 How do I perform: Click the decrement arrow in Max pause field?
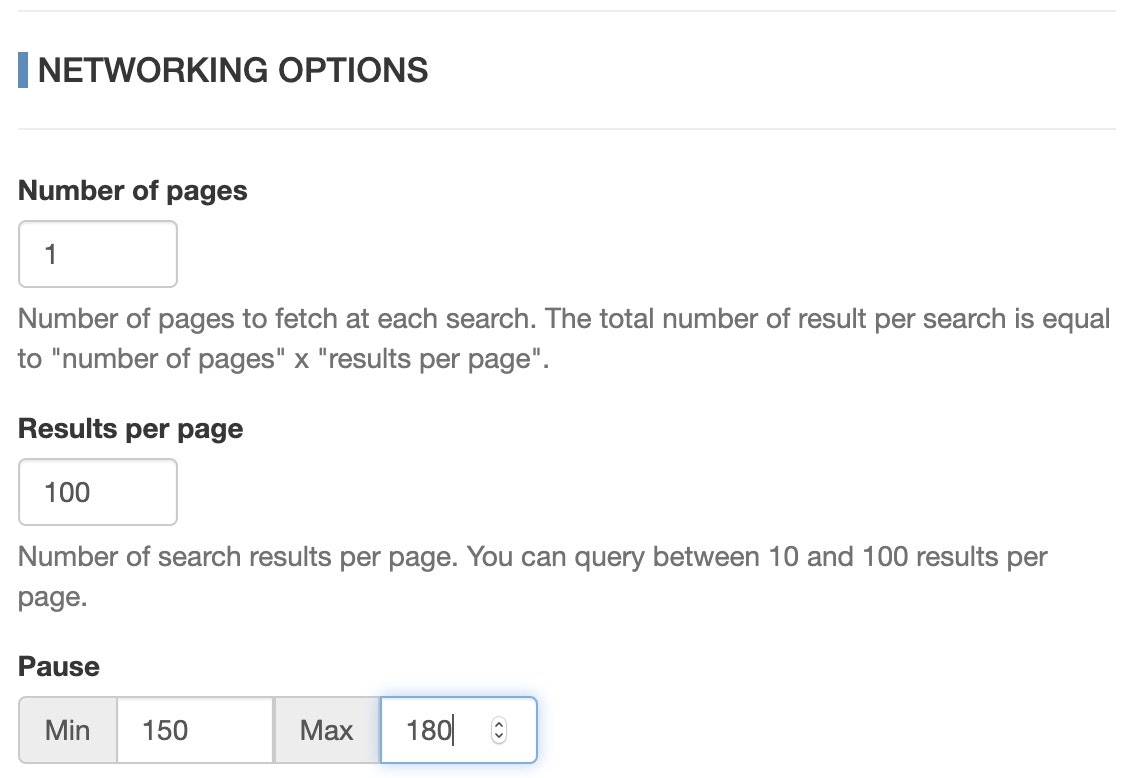499,736
